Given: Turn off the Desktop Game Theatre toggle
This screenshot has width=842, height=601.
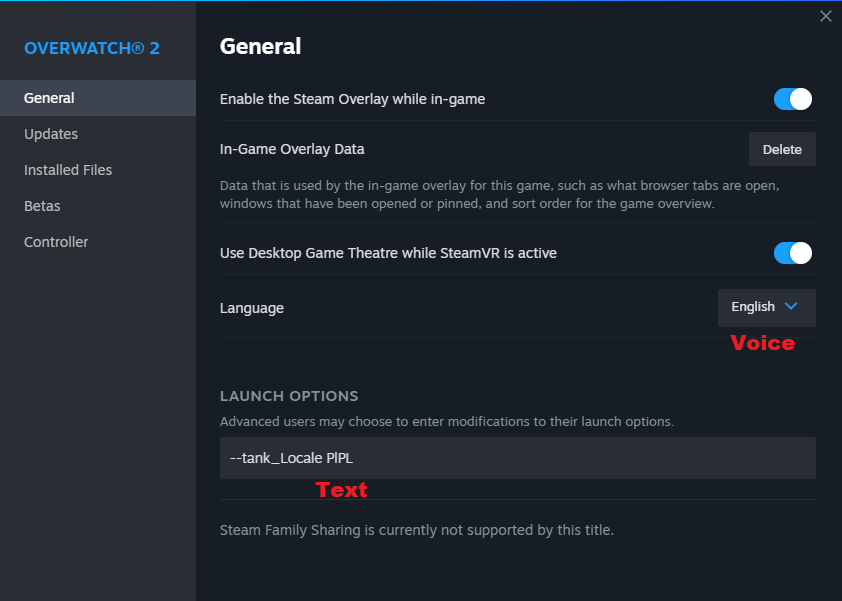Looking at the screenshot, I should (792, 253).
